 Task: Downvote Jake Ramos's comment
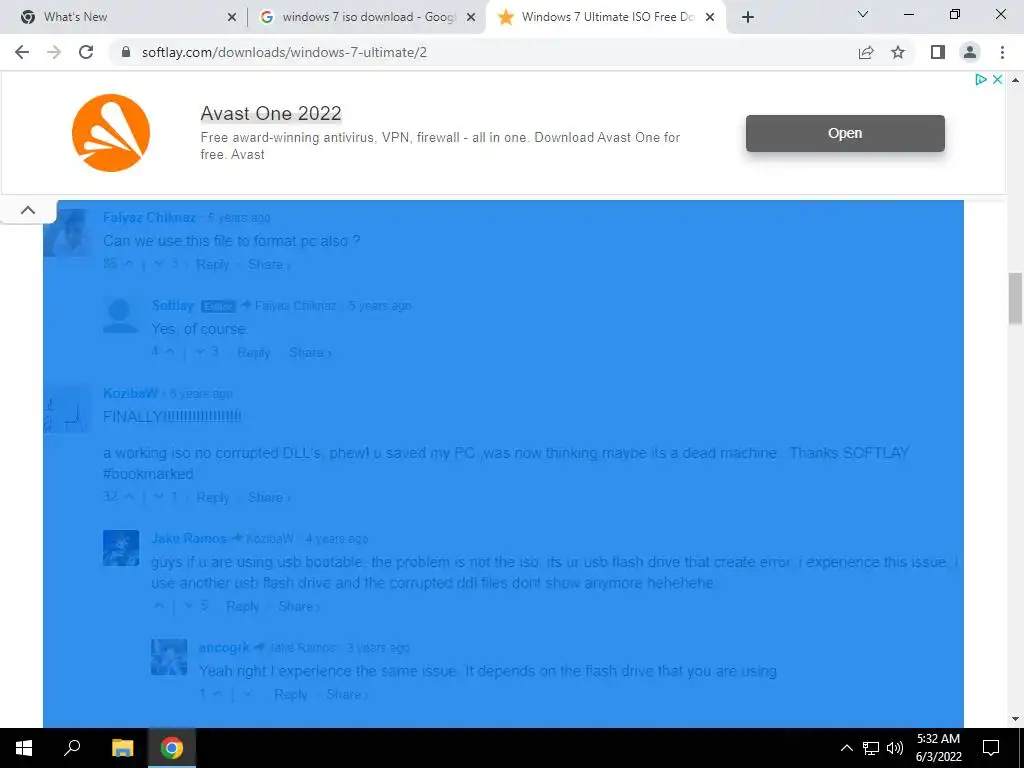click(189, 607)
